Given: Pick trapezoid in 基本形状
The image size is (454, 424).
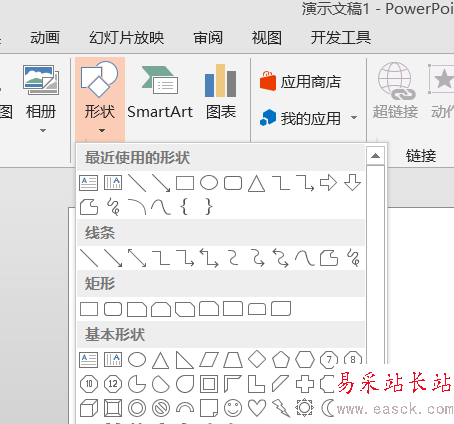Looking at the screenshot, I should [x=233, y=360].
